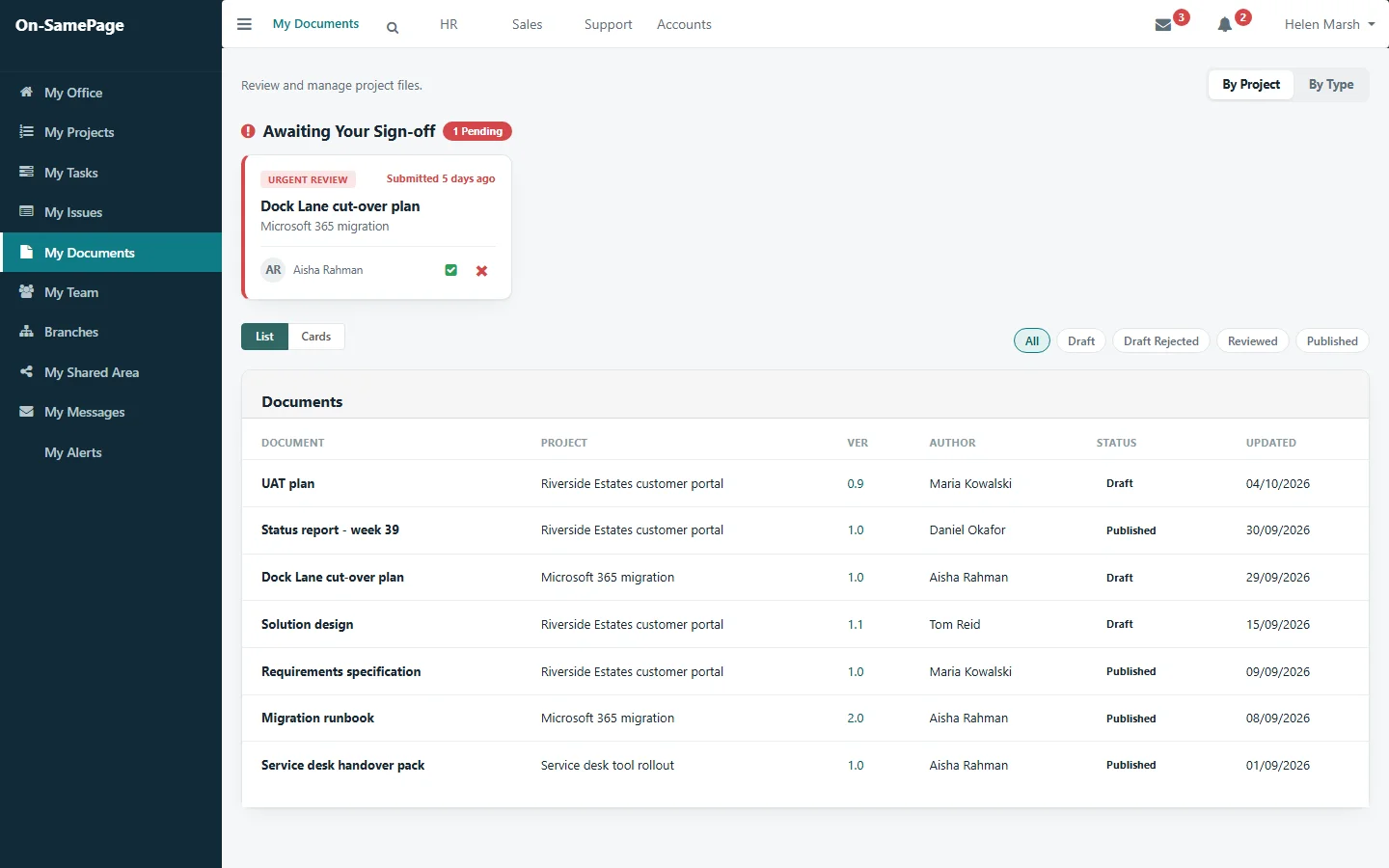Click the My Issues sidebar icon
The width and height of the screenshot is (1389, 868).
tap(26, 211)
